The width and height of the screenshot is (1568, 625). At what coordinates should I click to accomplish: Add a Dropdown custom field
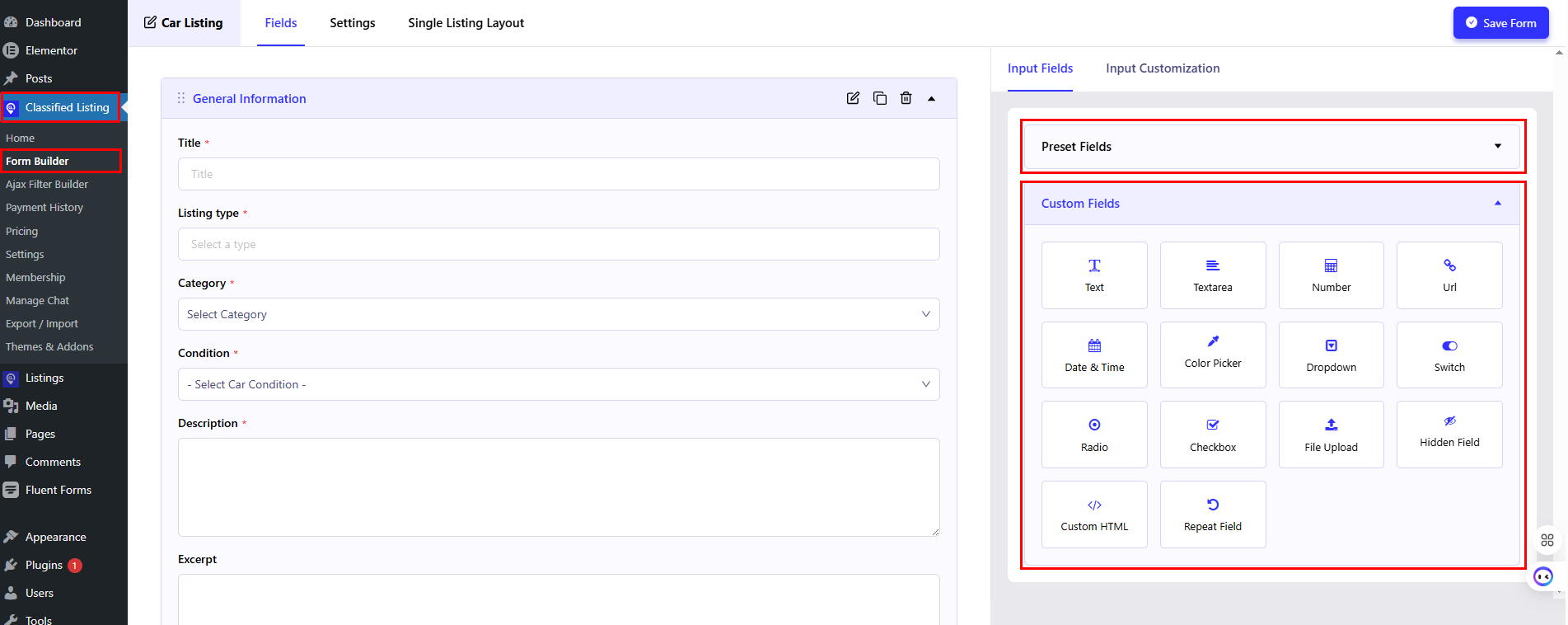click(1332, 355)
